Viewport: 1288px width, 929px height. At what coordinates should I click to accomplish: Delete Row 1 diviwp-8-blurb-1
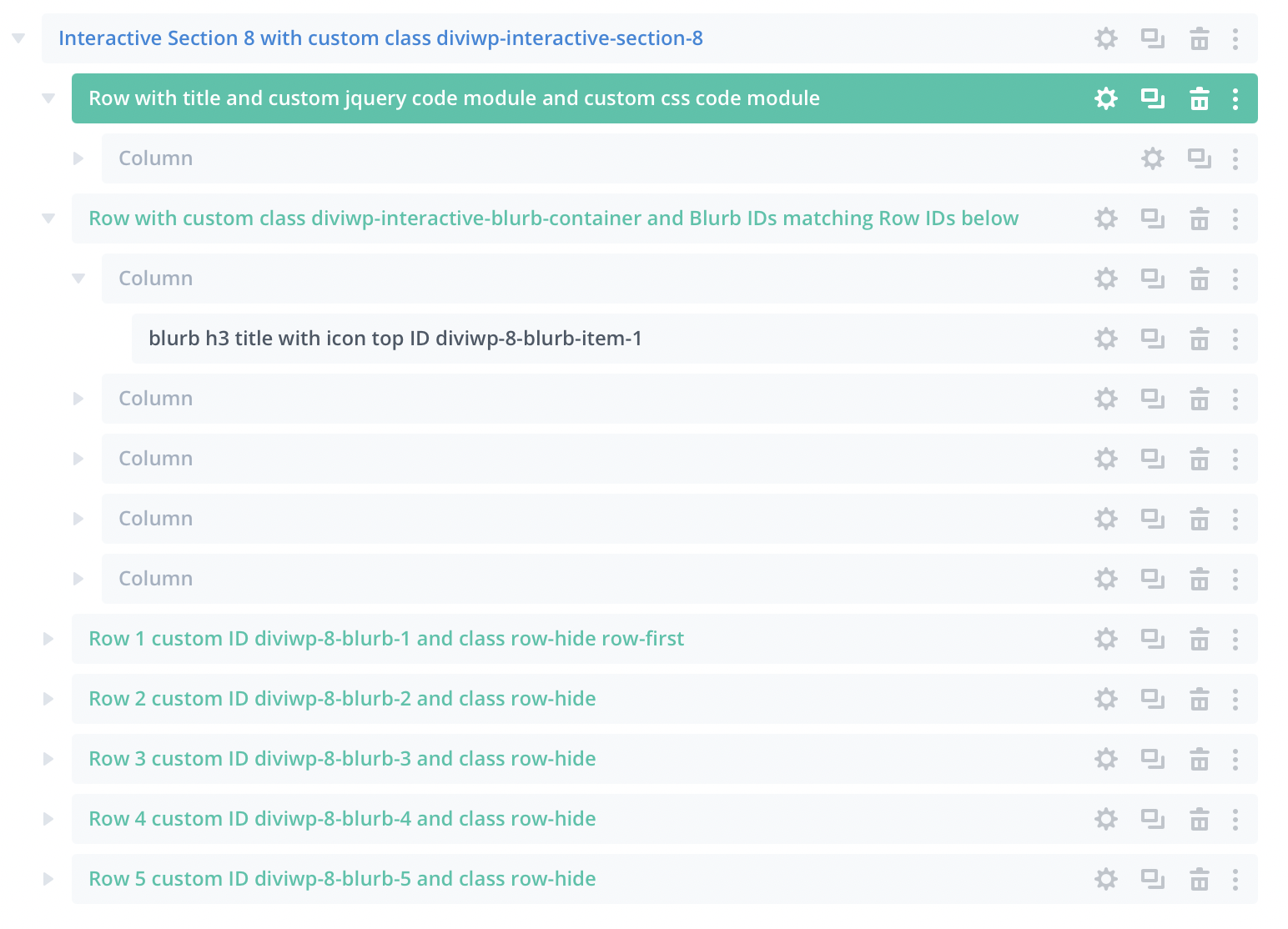coord(1200,639)
